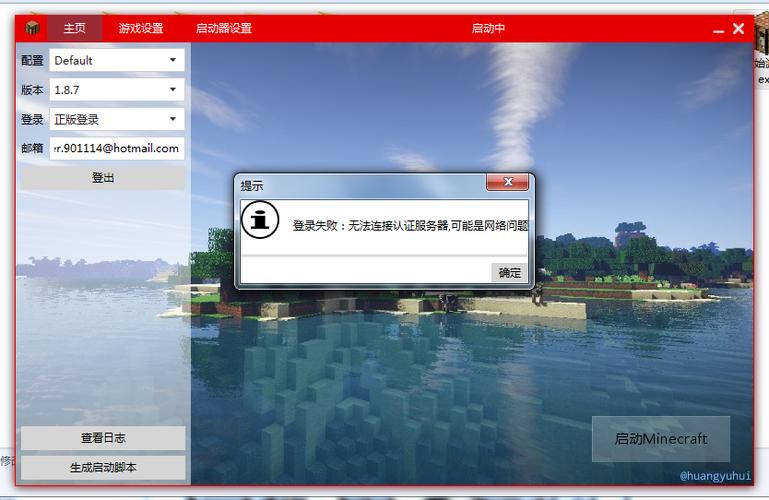Expand the 配置 Default dropdown
The image size is (769, 500).
click(117, 60)
